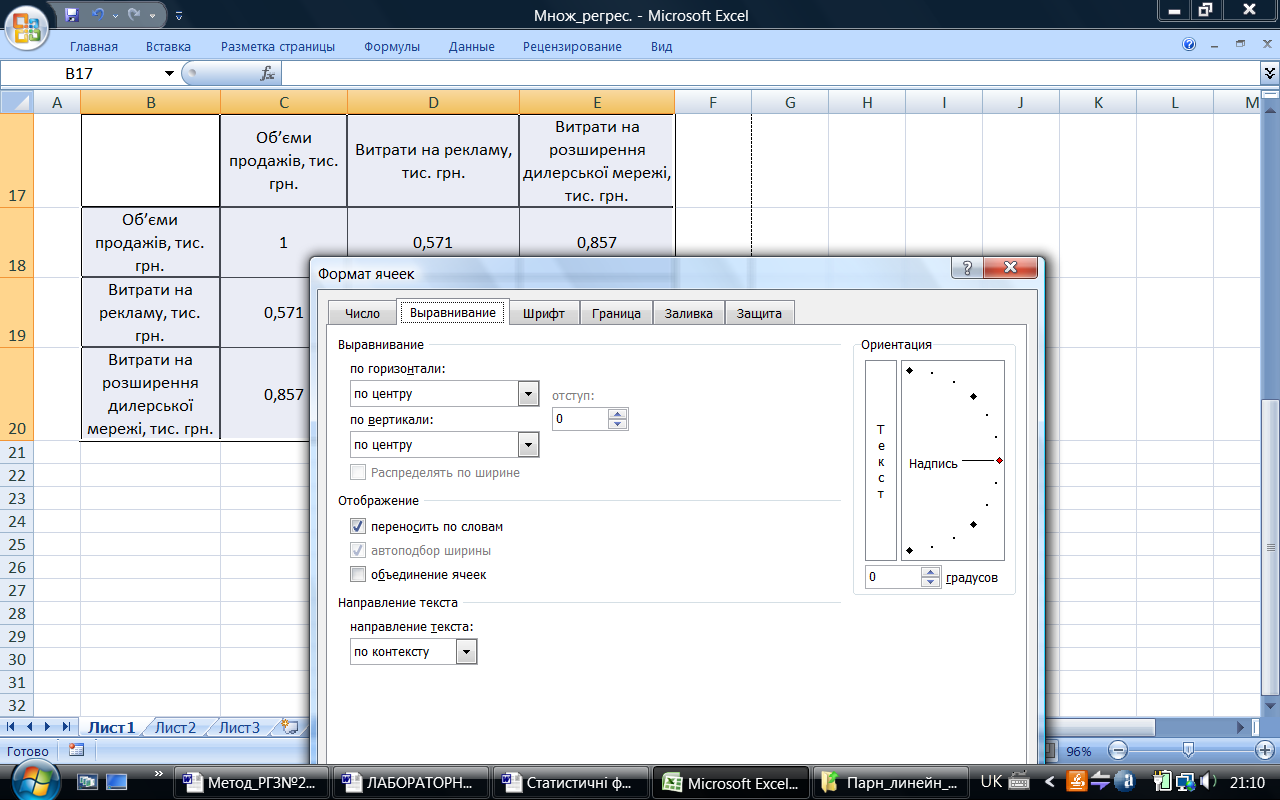This screenshot has height=800, width=1280.
Task: Zoom in with plus button
Action: coord(1265,751)
